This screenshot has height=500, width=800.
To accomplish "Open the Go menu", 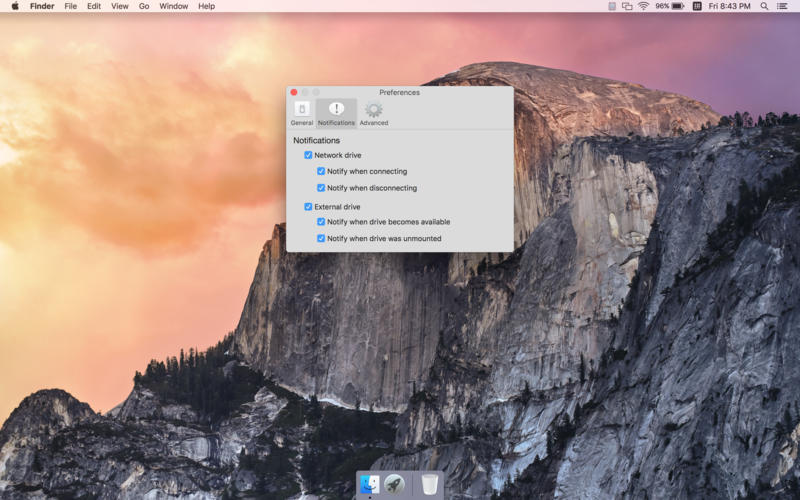I will click(x=144, y=6).
